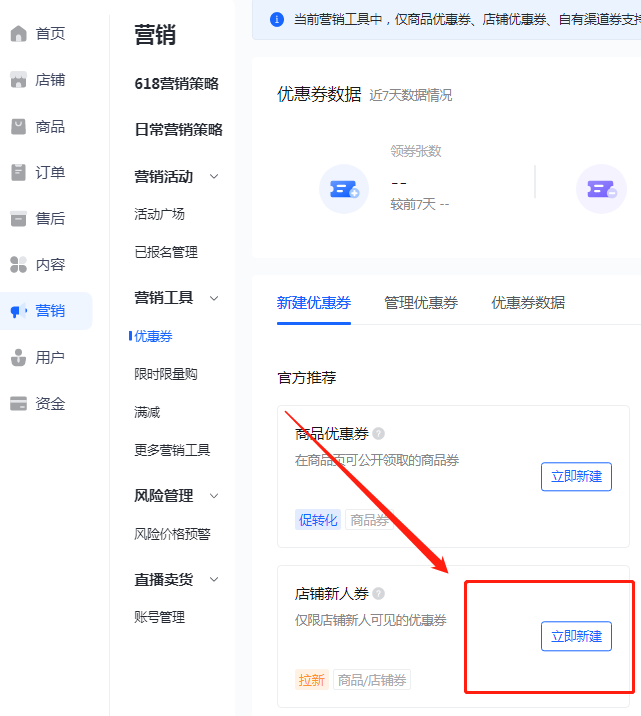Click the 直播卖货 section heading
This screenshot has width=641, height=716.
[x=163, y=580]
